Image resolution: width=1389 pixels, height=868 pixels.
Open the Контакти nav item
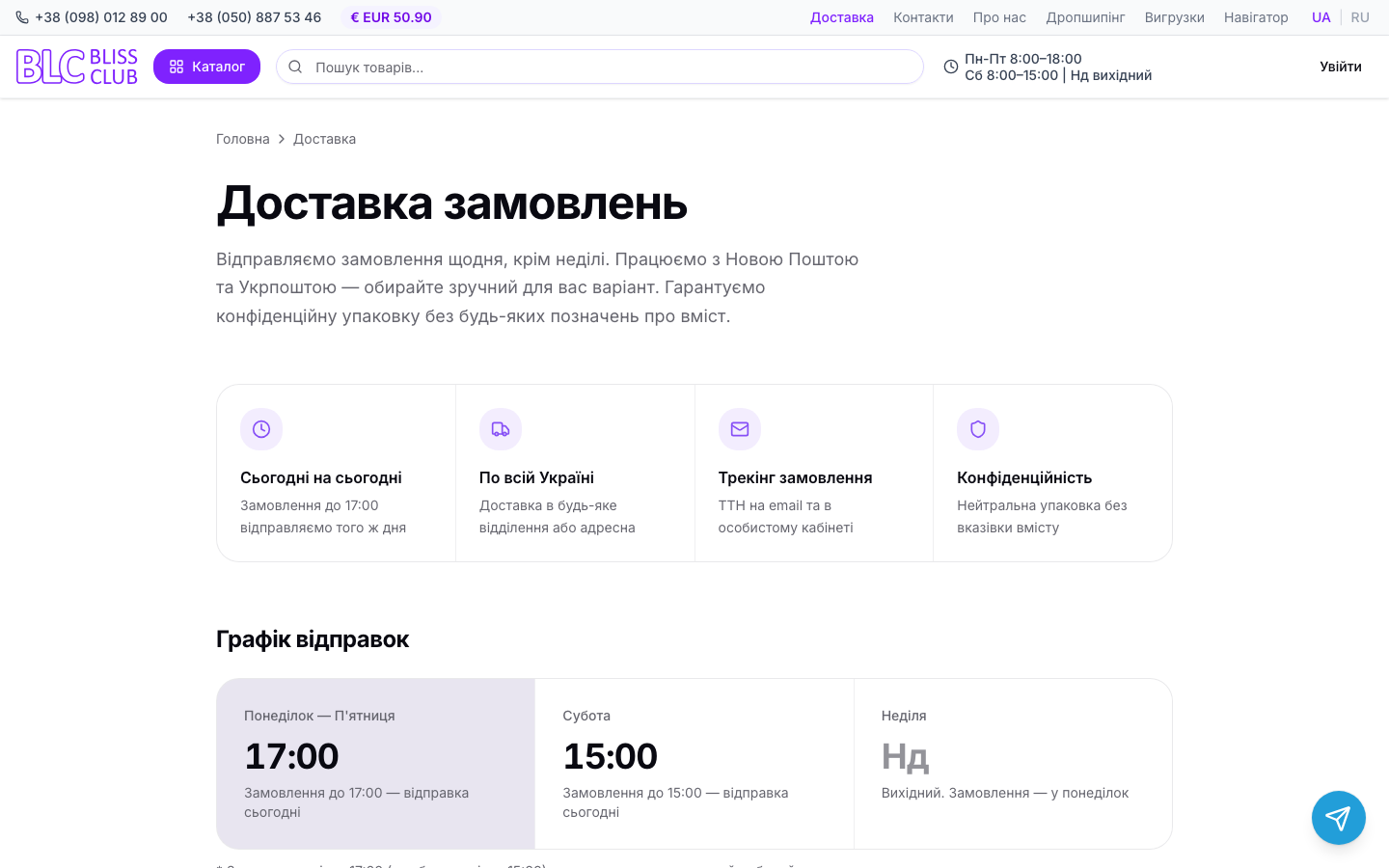tap(923, 17)
